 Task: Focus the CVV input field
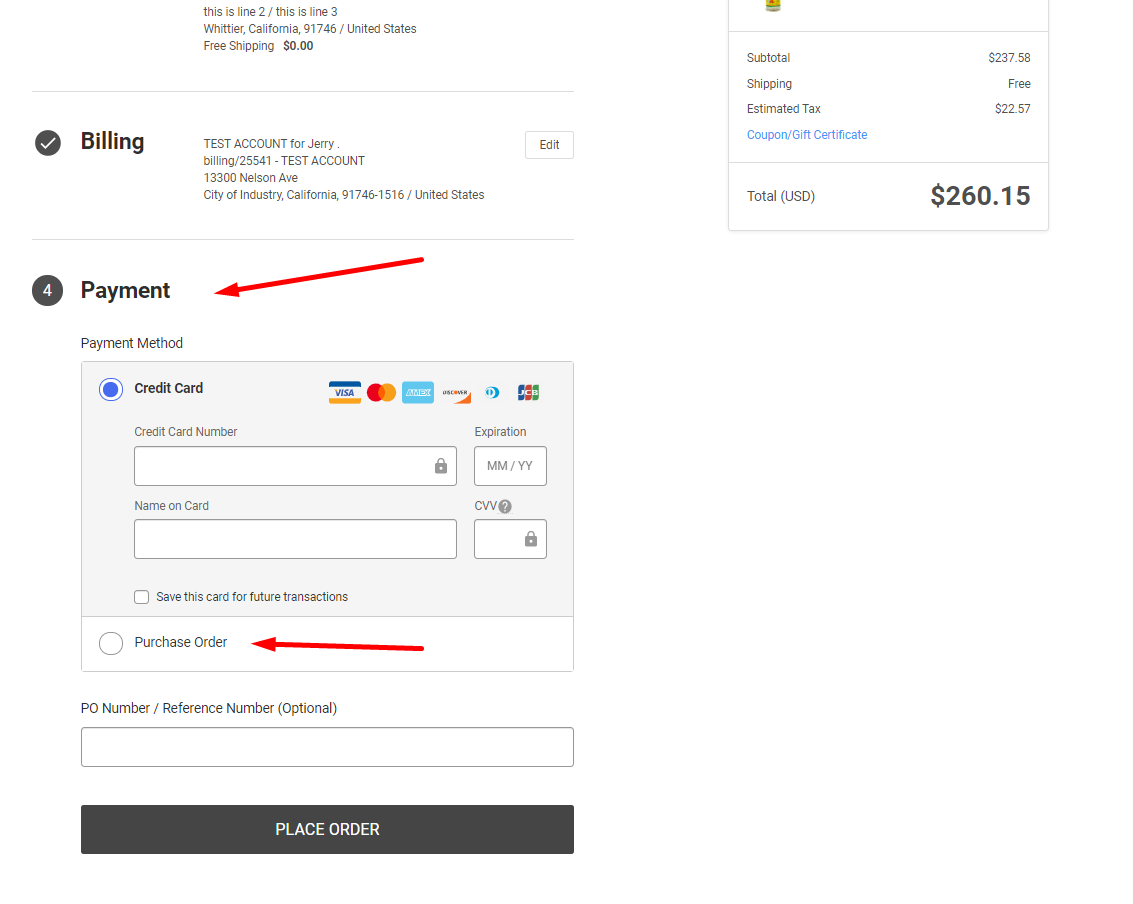(510, 539)
